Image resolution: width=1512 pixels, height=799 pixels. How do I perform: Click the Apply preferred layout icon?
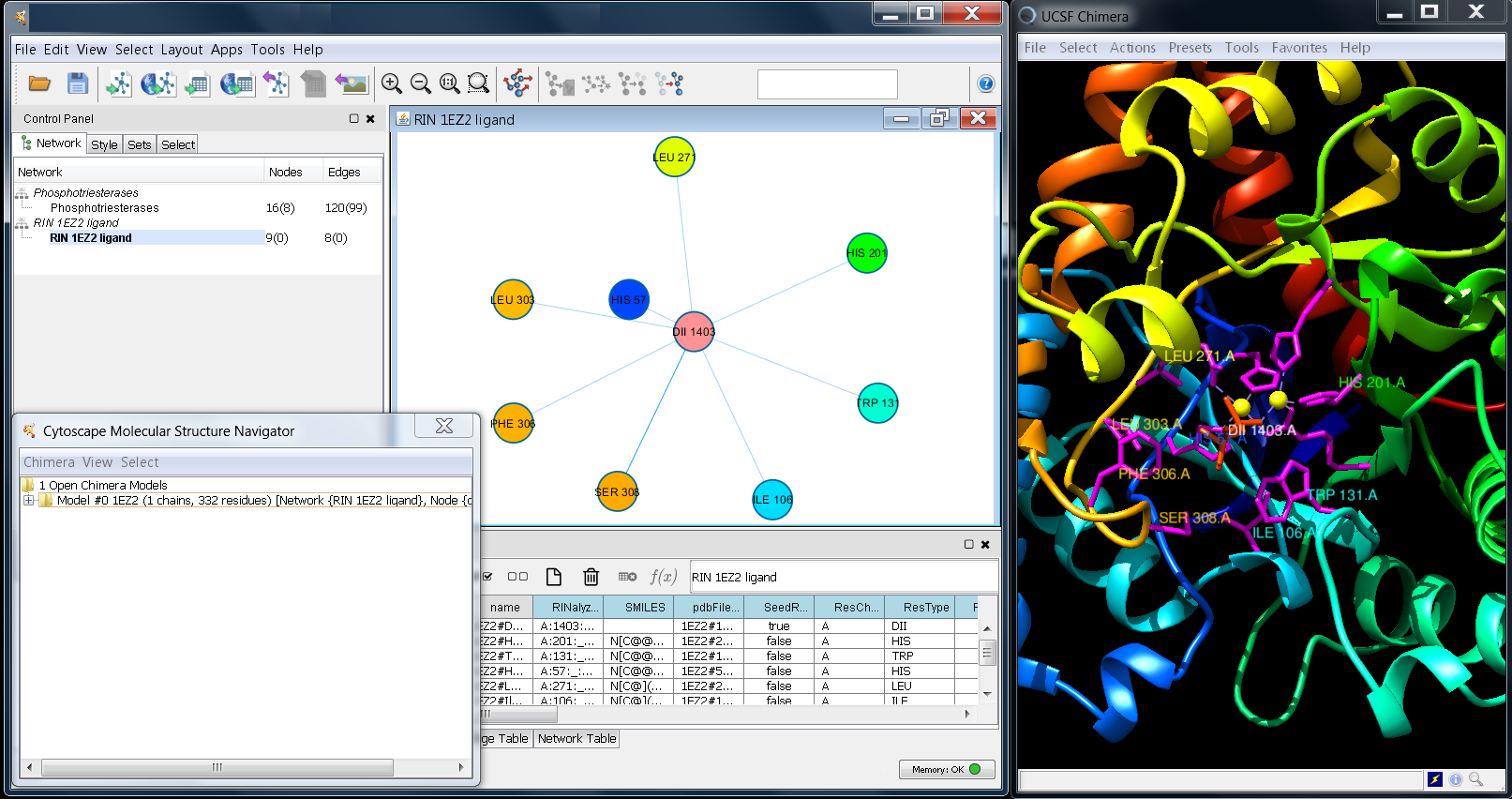[x=517, y=84]
